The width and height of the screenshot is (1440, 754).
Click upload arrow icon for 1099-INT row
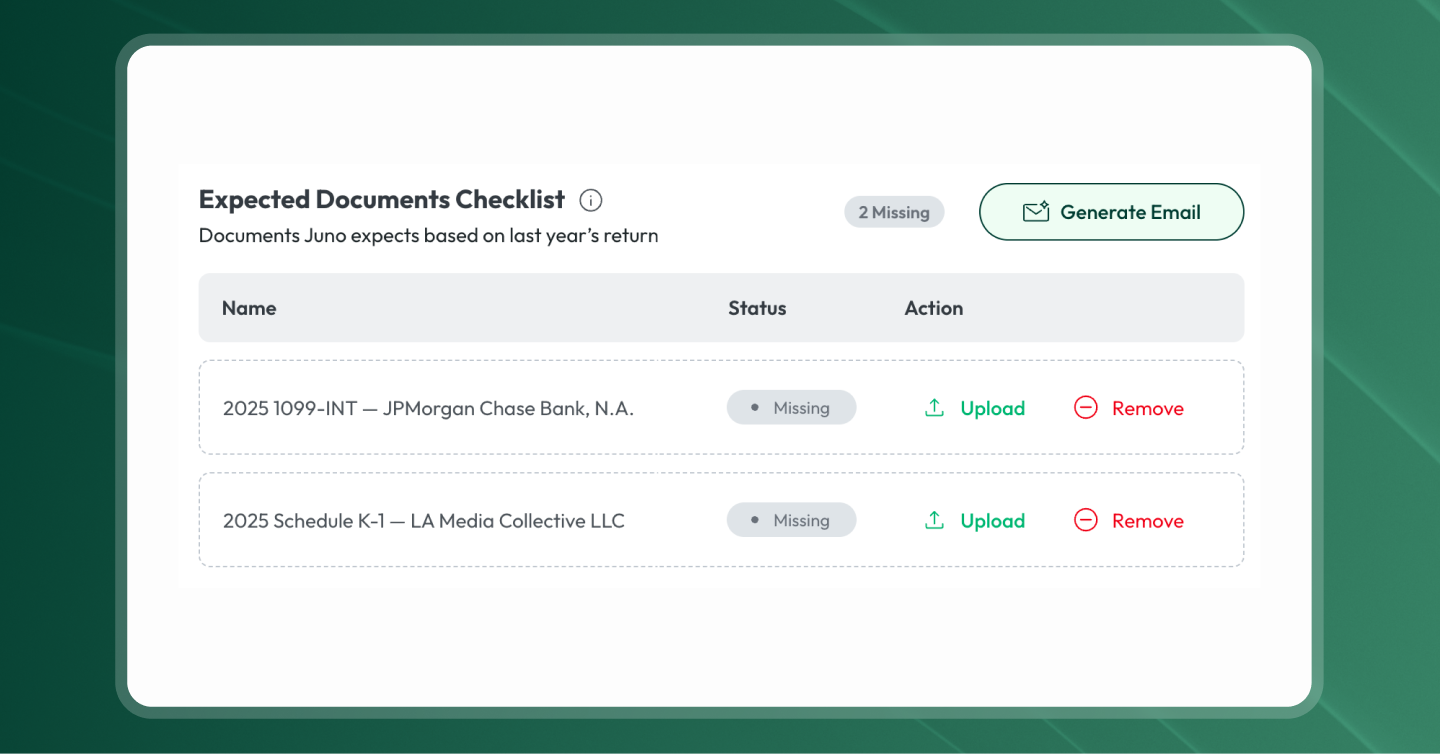tap(934, 408)
